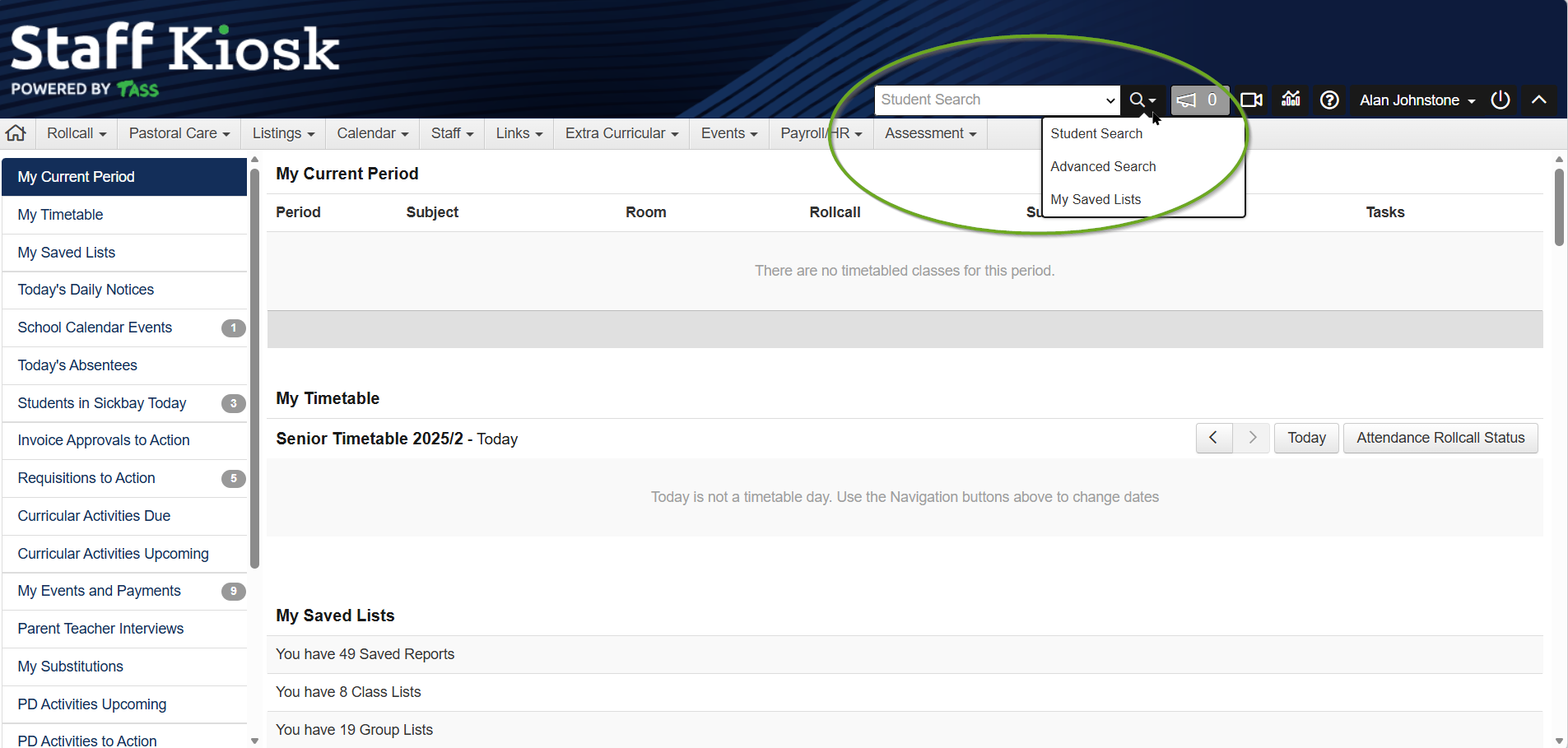Image resolution: width=1568 pixels, height=748 pixels.
Task: Open PD Activities Upcoming
Action: [124, 704]
